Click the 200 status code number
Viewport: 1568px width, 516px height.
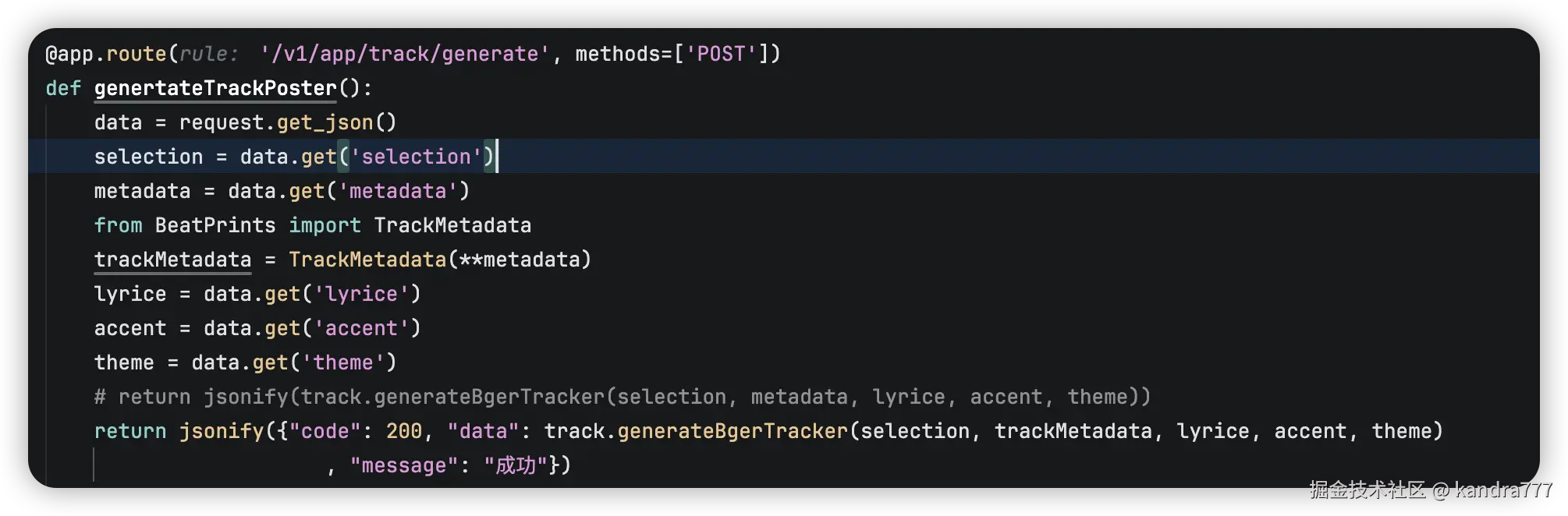click(404, 431)
